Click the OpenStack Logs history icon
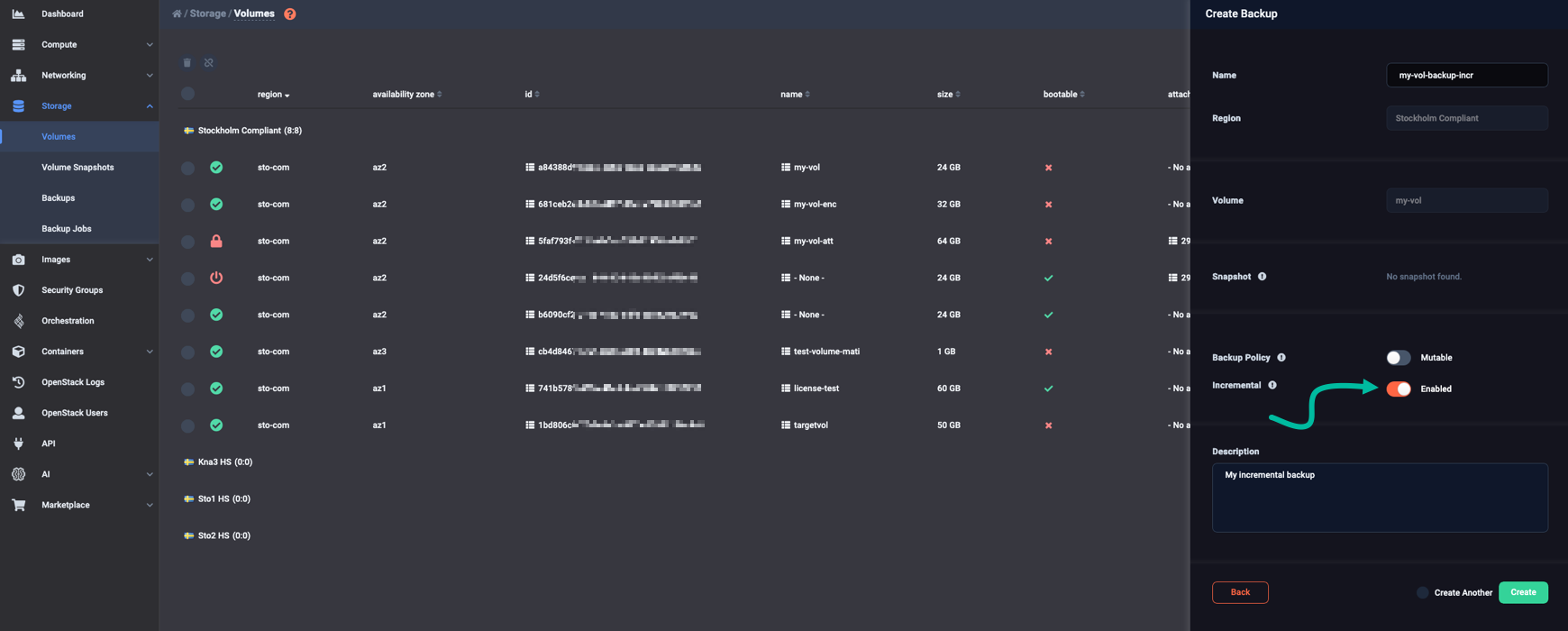 [18, 381]
